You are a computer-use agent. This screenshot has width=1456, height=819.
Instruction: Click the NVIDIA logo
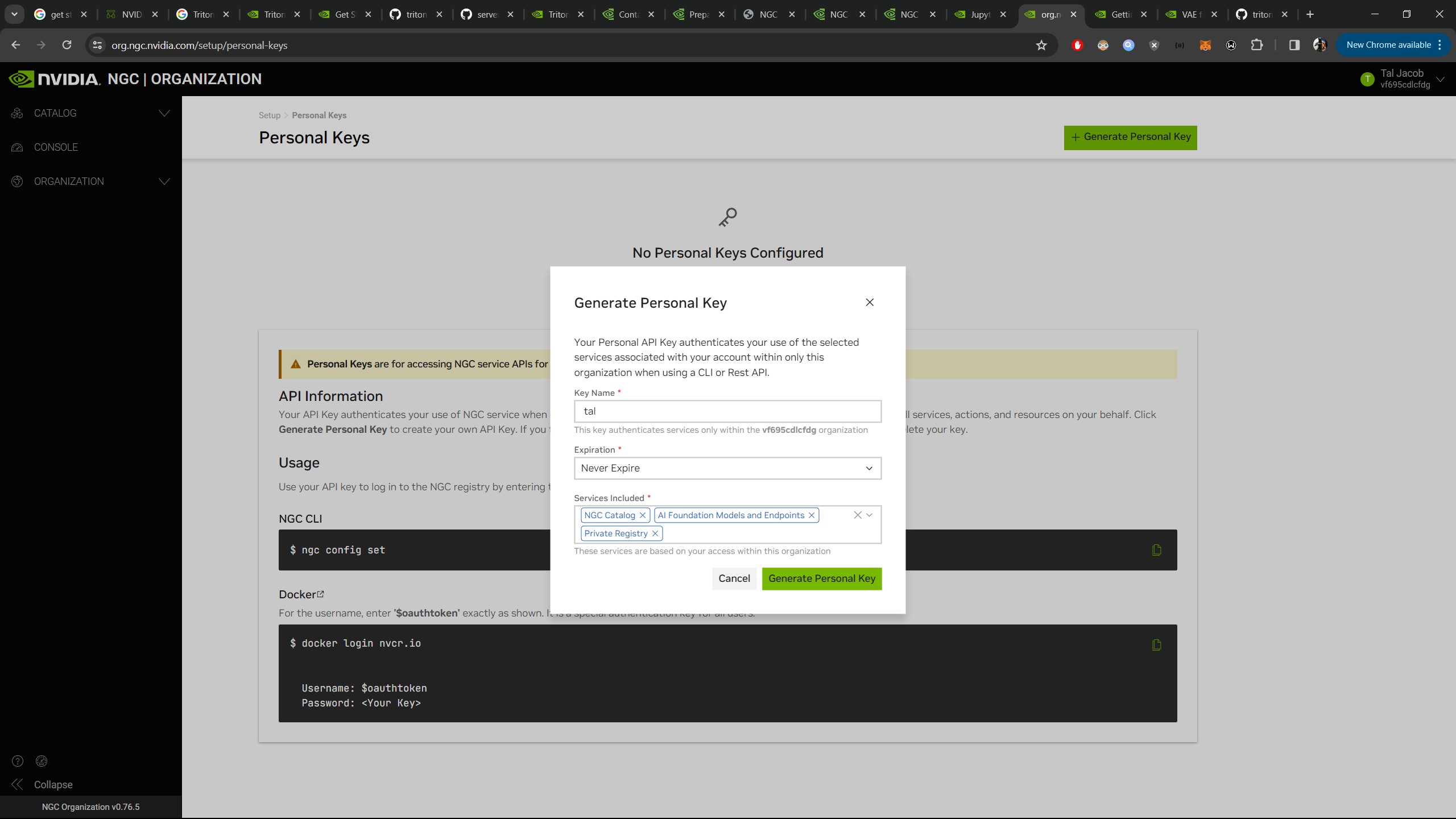pyautogui.click(x=55, y=79)
